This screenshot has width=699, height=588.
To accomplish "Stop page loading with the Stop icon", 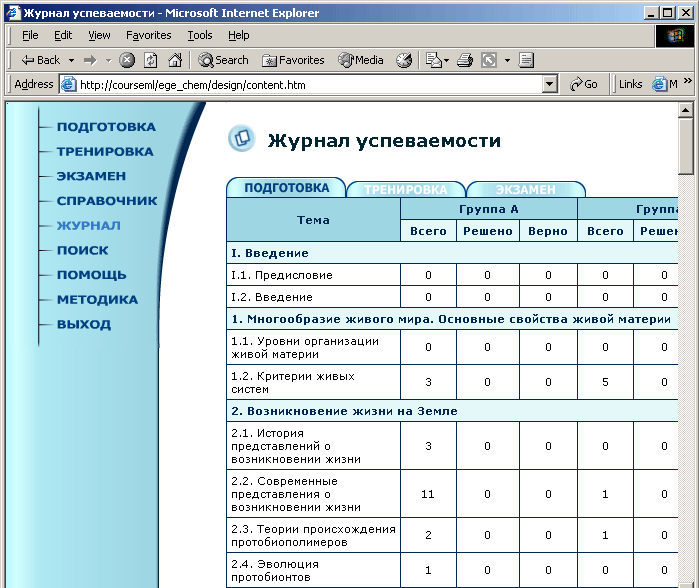I will point(127,60).
